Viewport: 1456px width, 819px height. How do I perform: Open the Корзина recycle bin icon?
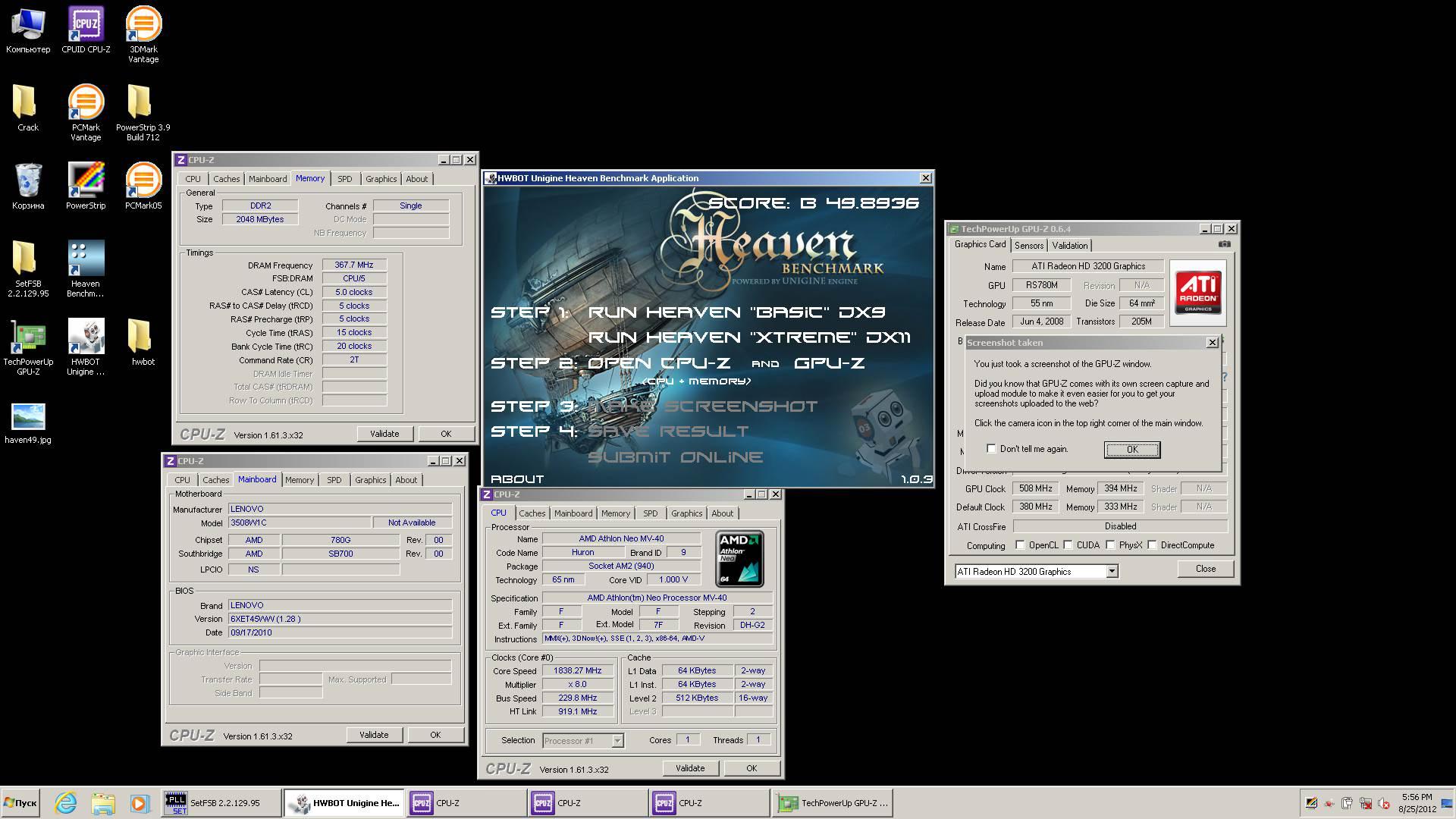tap(28, 186)
